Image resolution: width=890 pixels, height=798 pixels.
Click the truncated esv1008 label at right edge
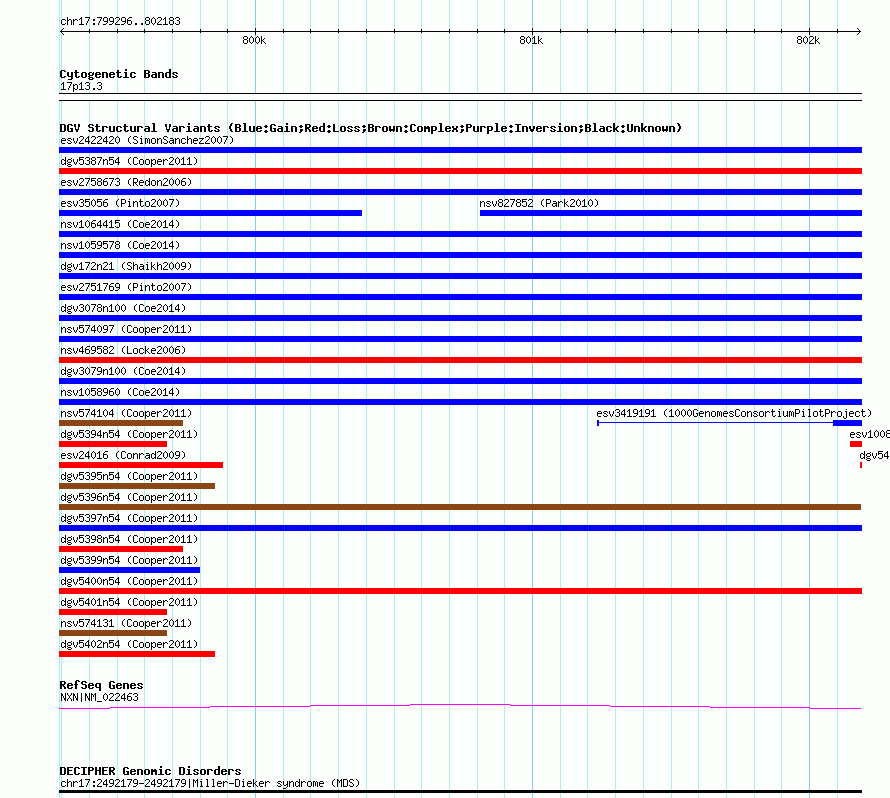coord(869,434)
